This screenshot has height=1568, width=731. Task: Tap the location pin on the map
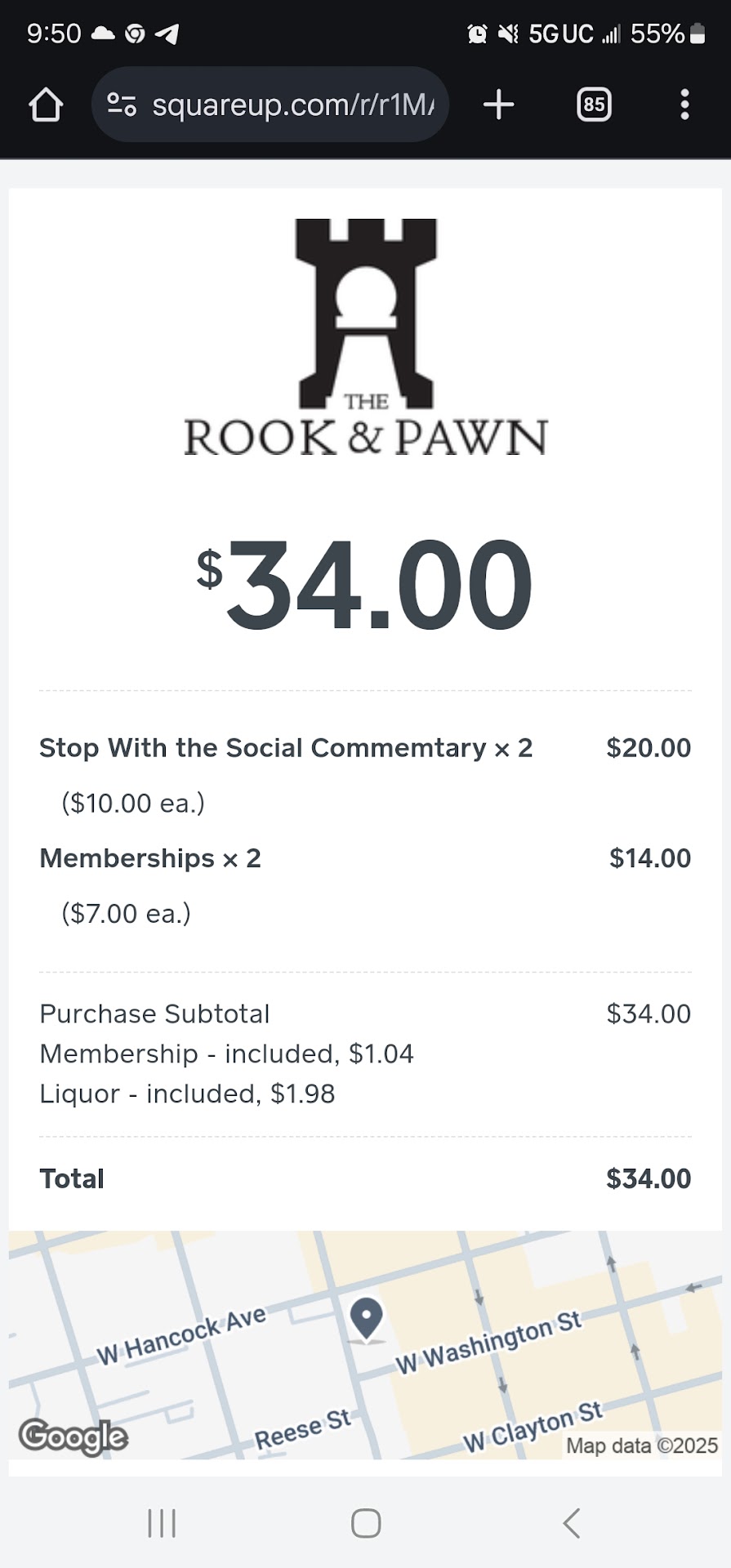(x=366, y=1317)
